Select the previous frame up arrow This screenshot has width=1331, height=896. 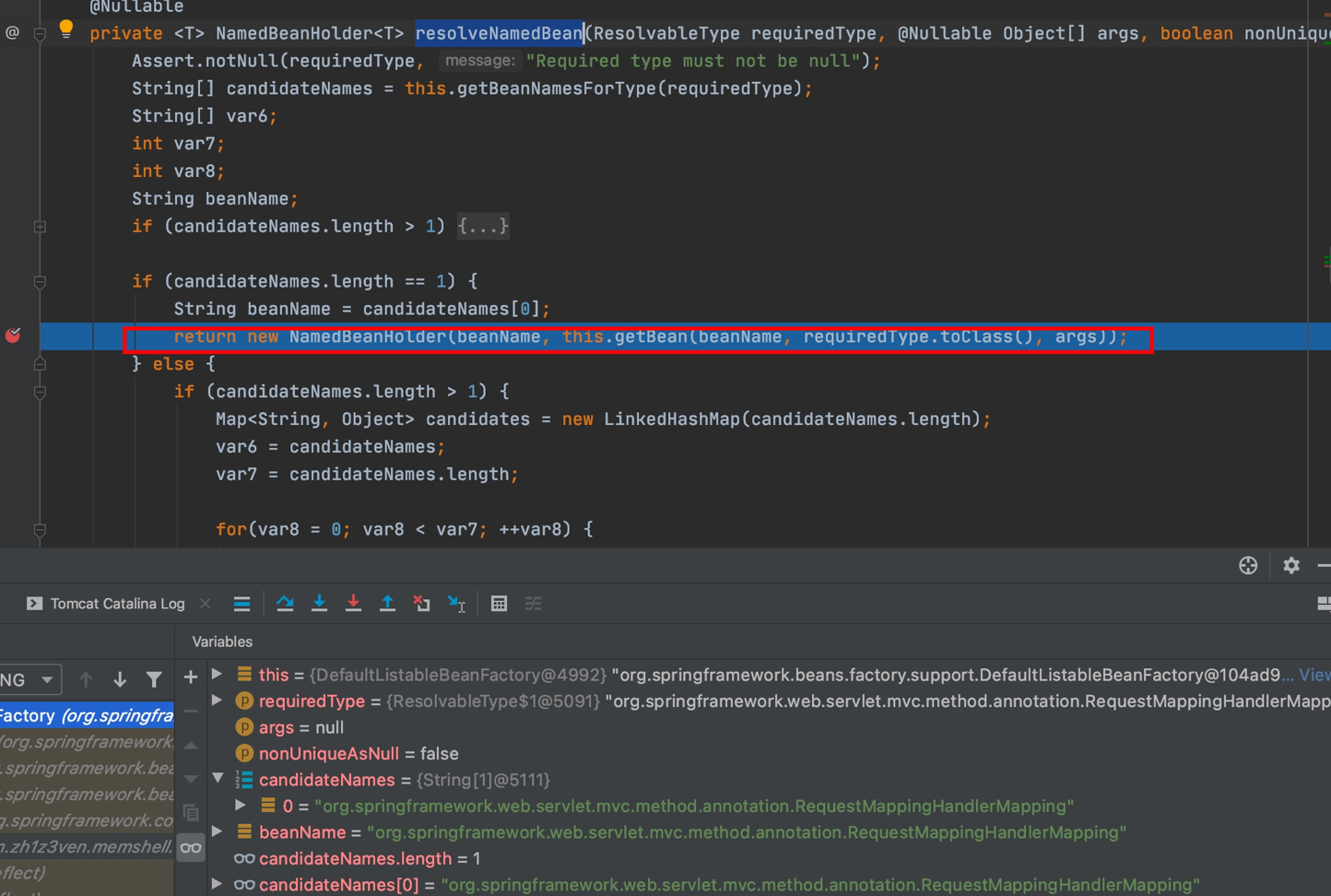point(86,680)
